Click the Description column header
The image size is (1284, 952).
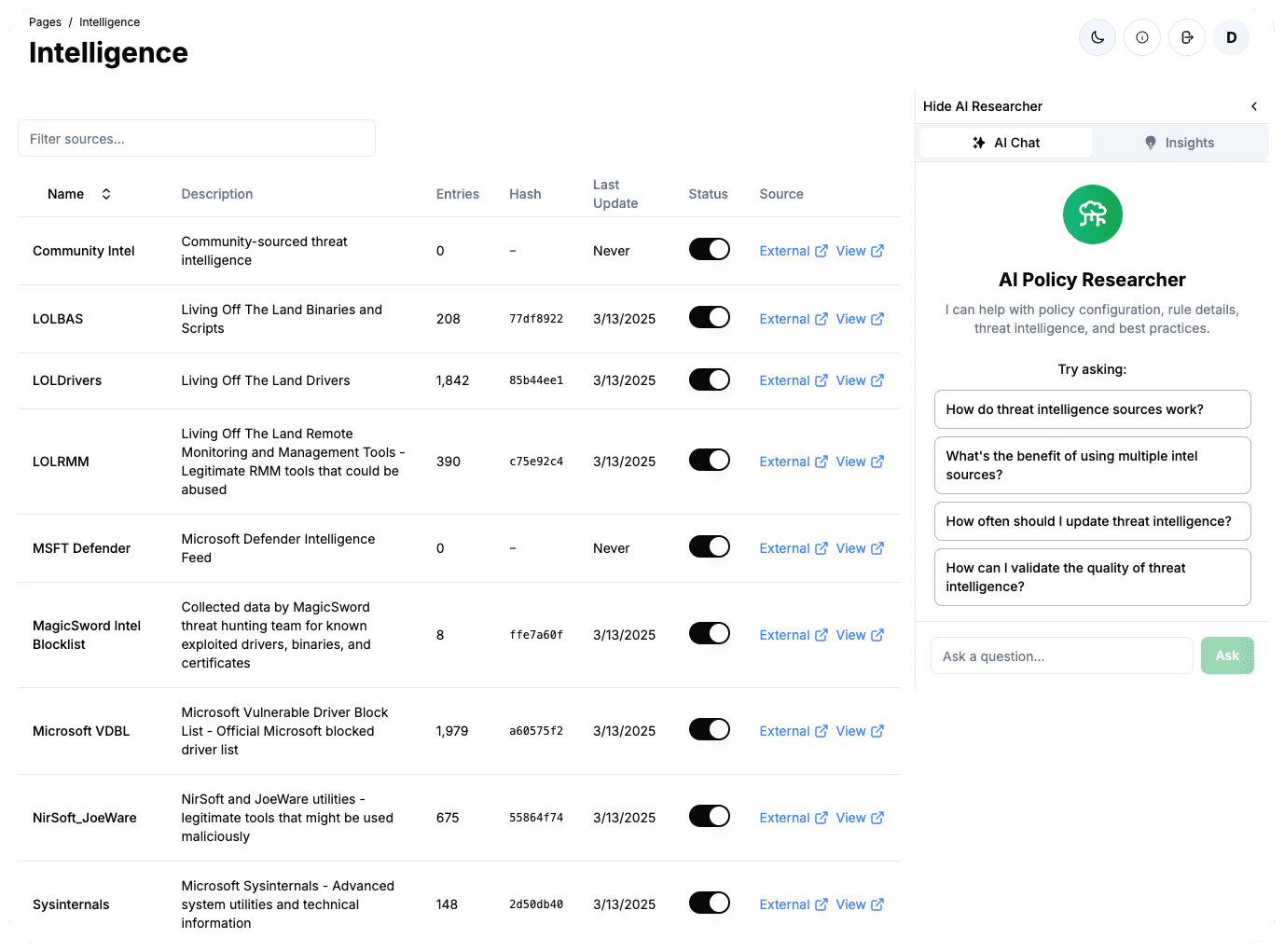[217, 194]
